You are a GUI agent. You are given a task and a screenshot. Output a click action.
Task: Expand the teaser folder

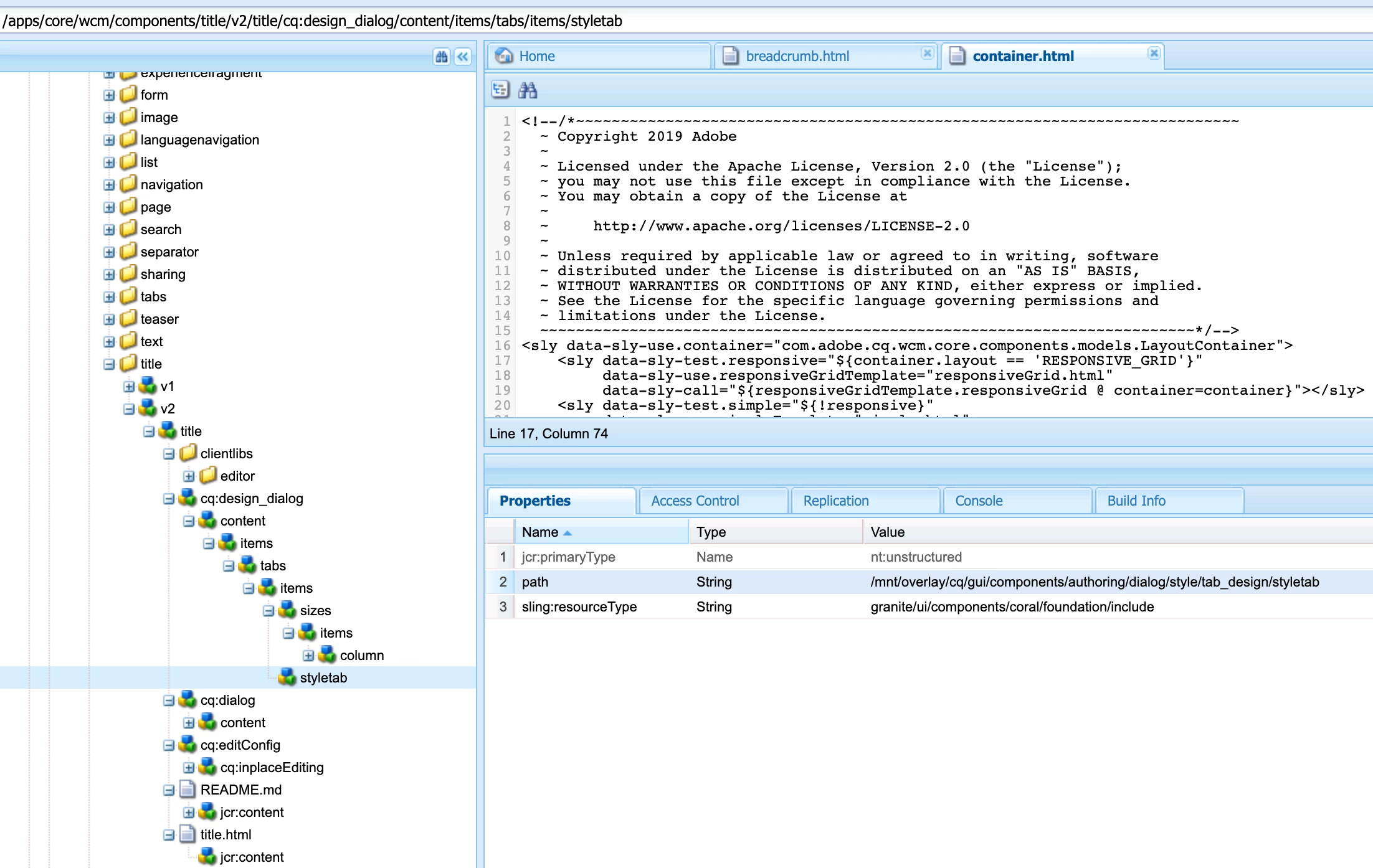(109, 319)
